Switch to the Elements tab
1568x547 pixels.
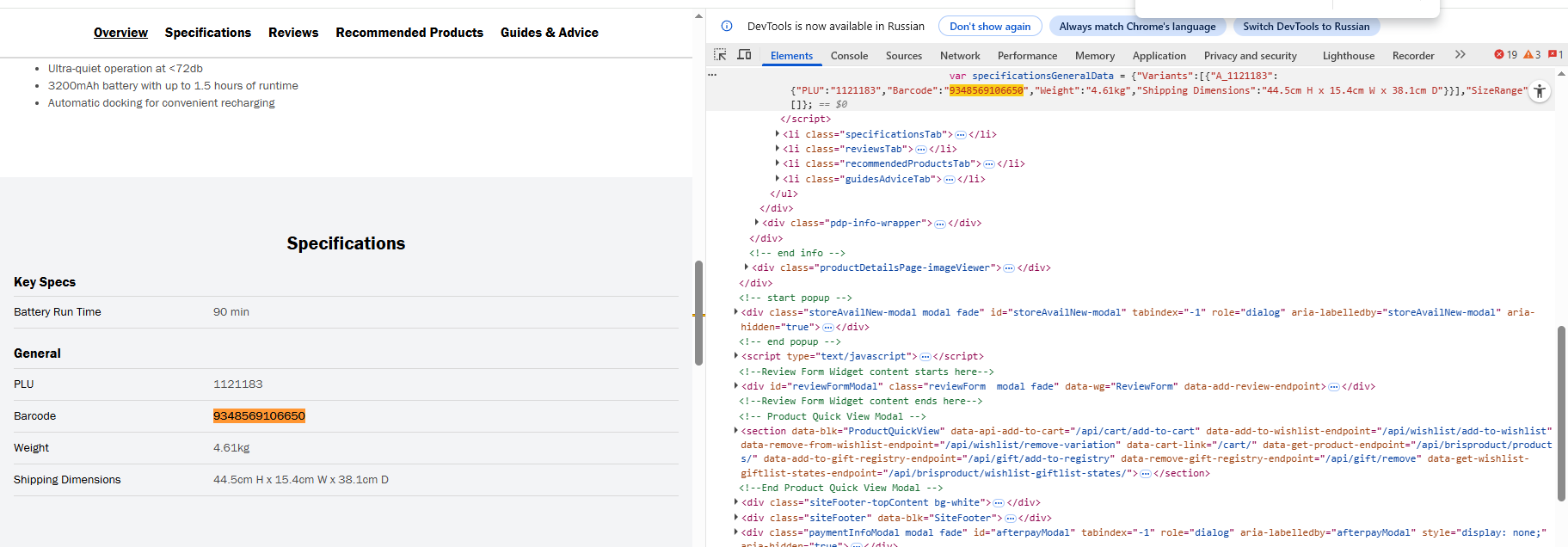(x=791, y=56)
